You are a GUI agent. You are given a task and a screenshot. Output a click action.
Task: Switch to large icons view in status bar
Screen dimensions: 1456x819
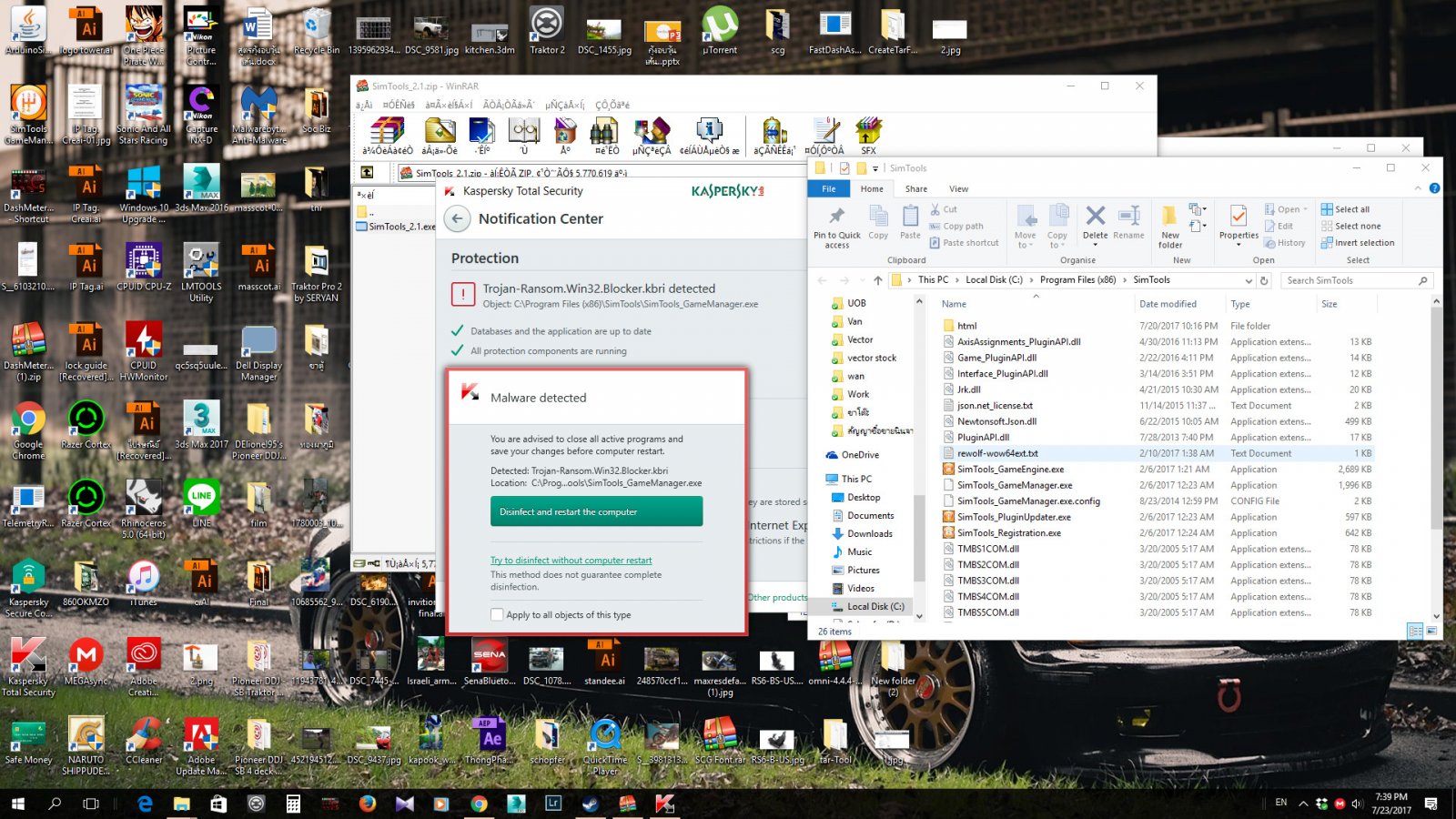[x=1431, y=631]
